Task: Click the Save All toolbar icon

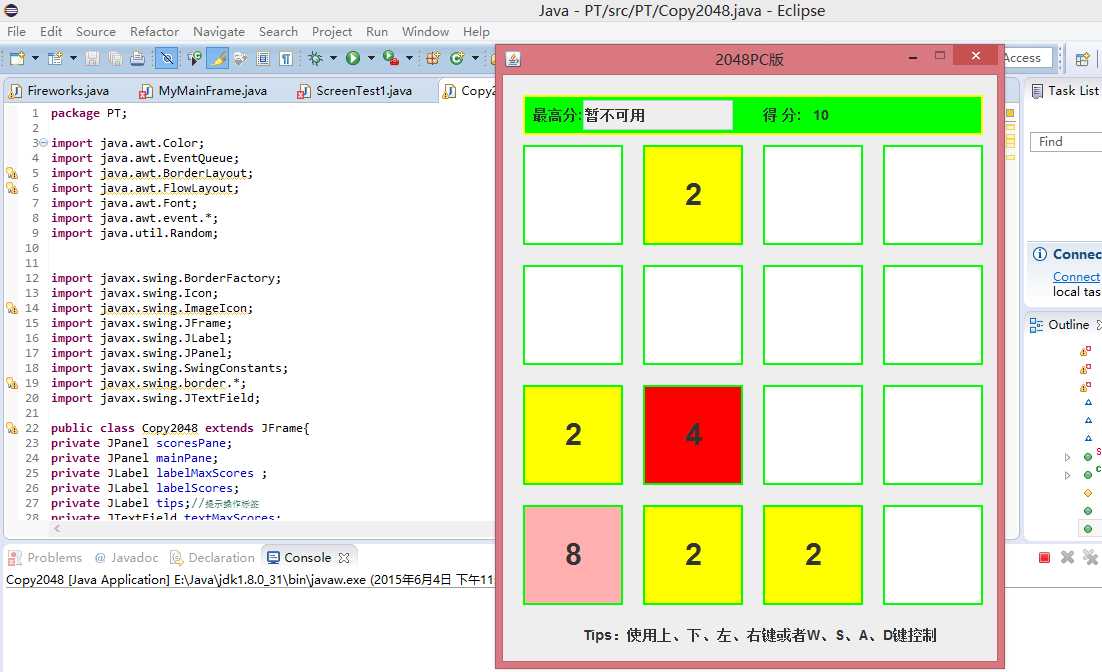Action: tap(115, 58)
